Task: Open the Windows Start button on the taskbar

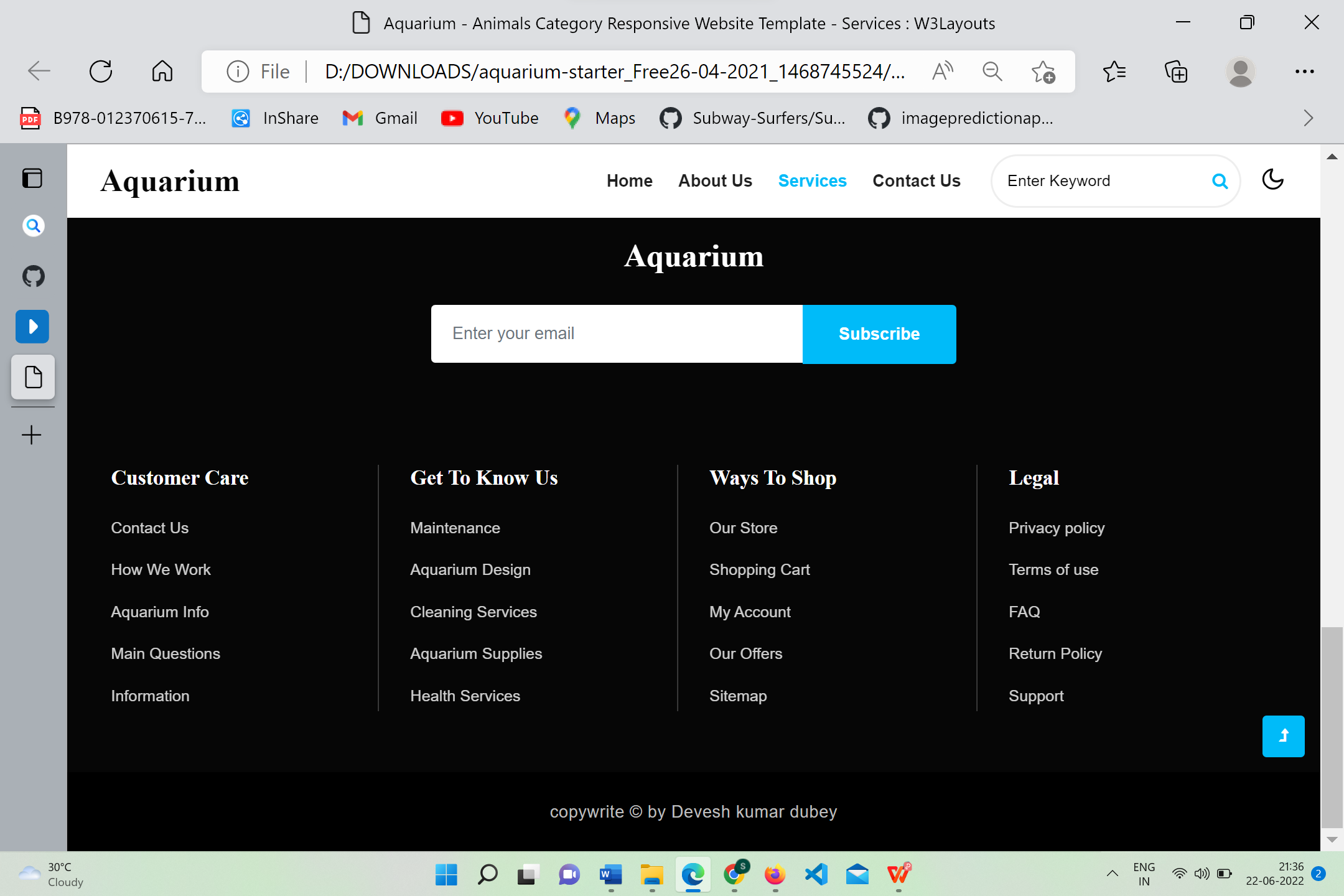Action: click(446, 874)
